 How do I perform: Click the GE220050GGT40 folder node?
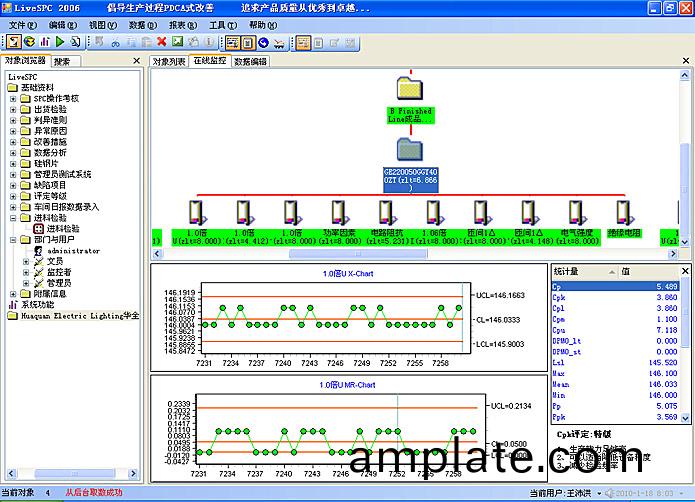[410, 150]
